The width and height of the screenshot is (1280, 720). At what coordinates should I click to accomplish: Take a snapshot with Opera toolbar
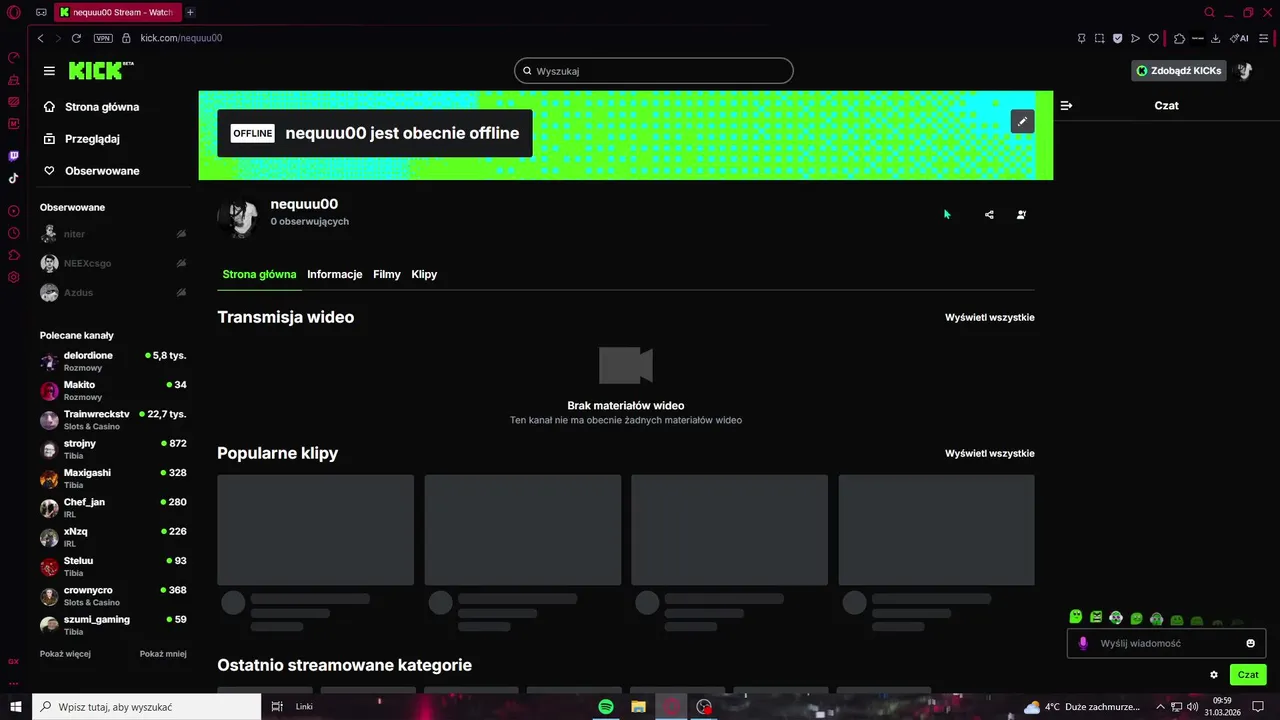coord(1099,38)
